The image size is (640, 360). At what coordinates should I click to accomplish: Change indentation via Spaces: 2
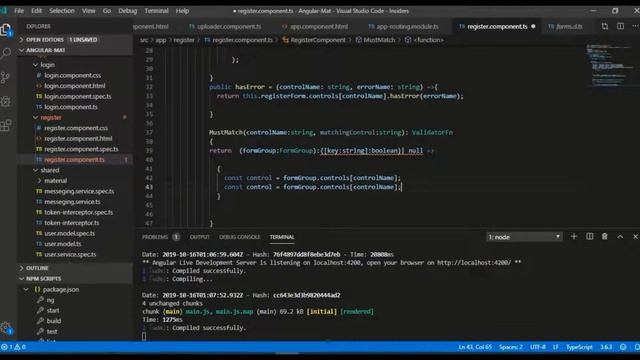511,347
